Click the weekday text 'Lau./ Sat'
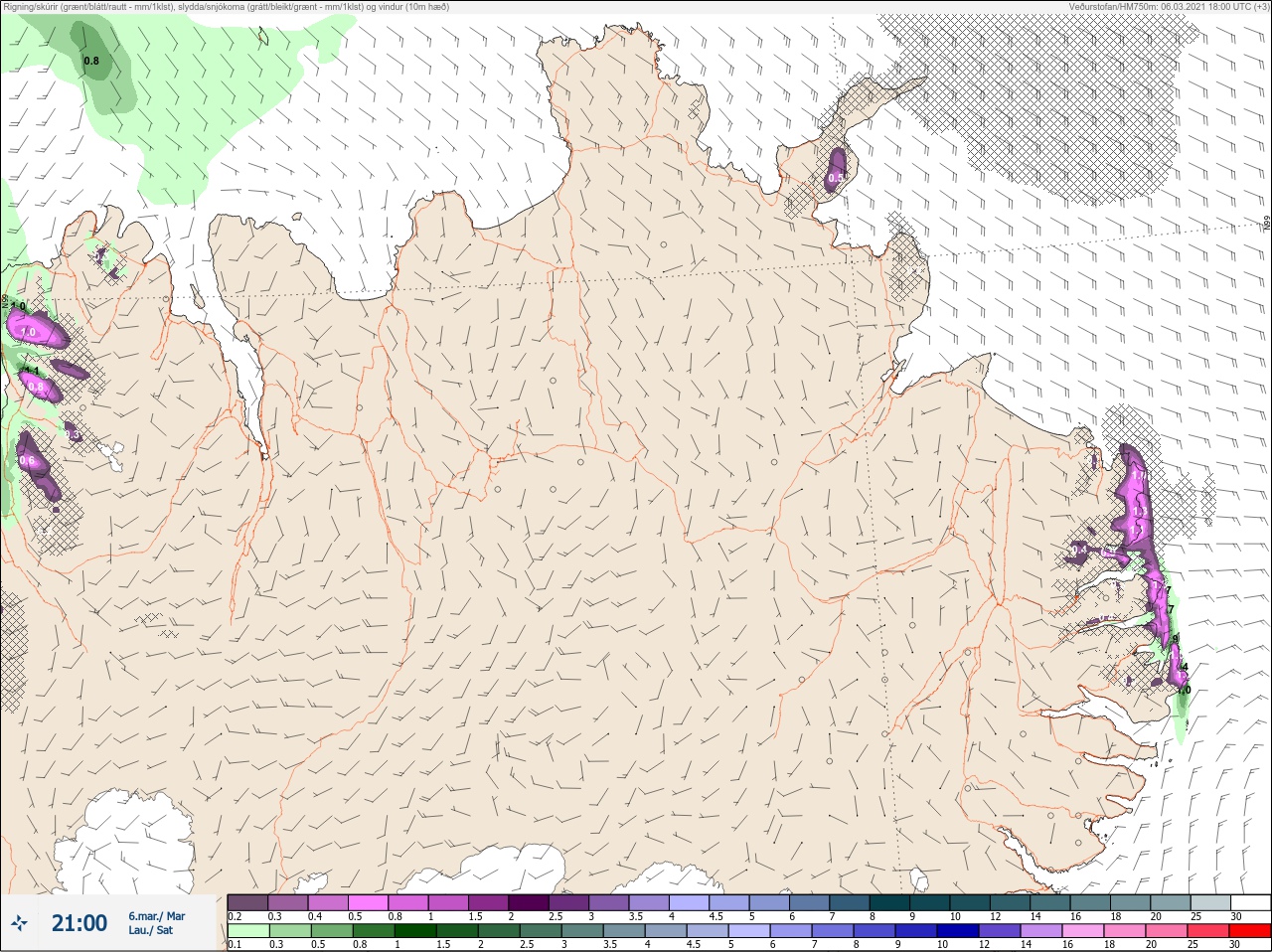This screenshot has width=1272, height=952. pos(150,930)
